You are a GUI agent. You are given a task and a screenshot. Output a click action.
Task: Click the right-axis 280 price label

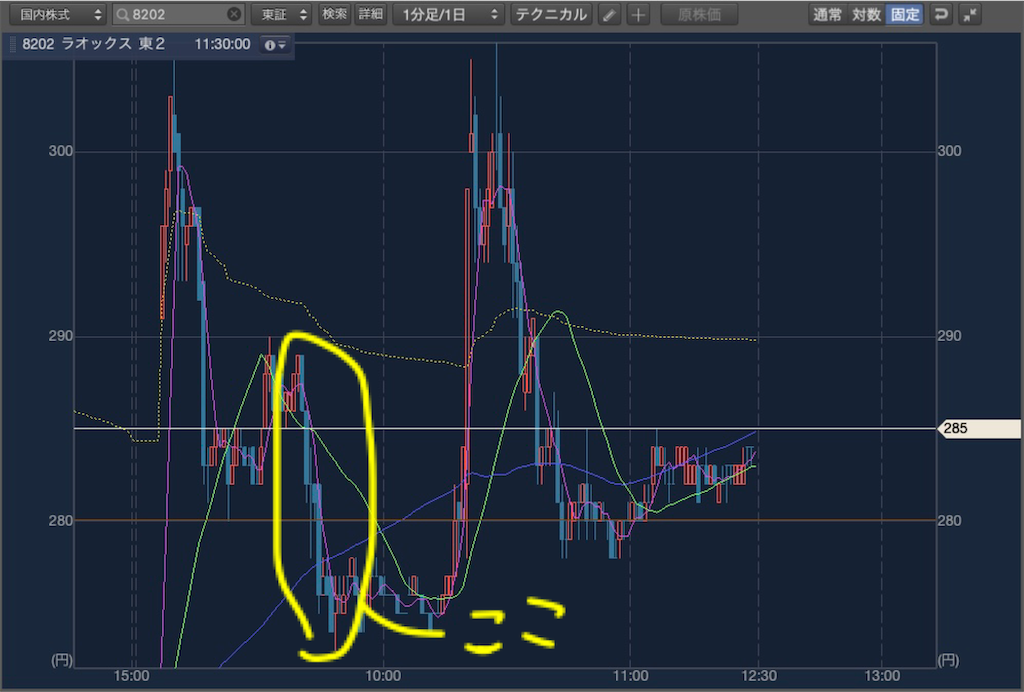[949, 520]
